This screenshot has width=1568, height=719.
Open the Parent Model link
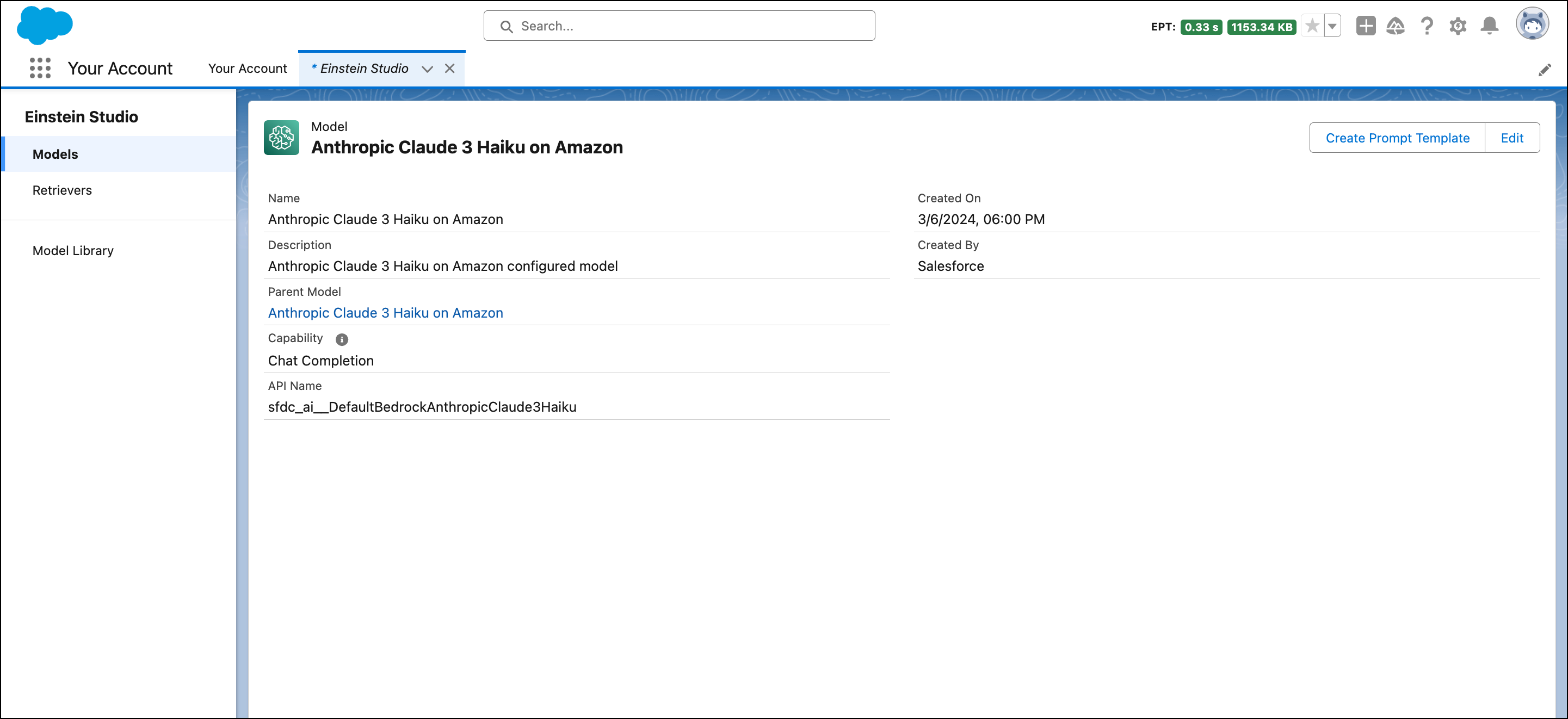pyautogui.click(x=385, y=313)
